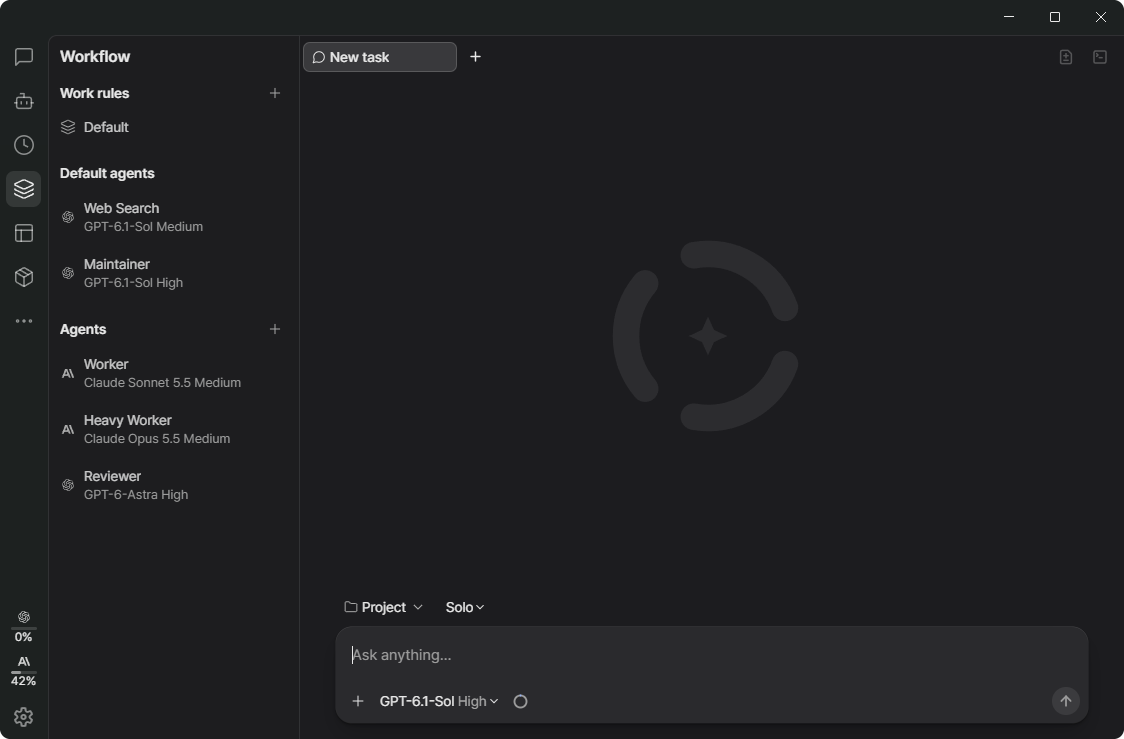The height and width of the screenshot is (739, 1124).
Task: Open a new tab with plus icon
Action: [475, 57]
